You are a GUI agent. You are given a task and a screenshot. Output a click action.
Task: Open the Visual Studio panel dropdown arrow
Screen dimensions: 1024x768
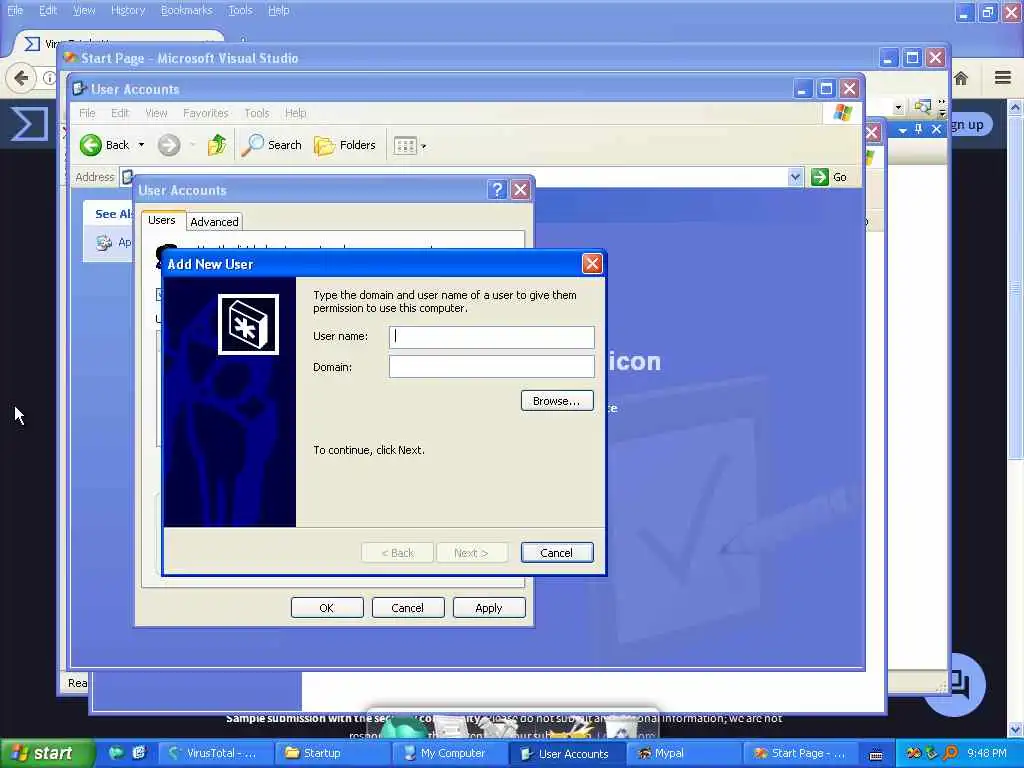903,130
